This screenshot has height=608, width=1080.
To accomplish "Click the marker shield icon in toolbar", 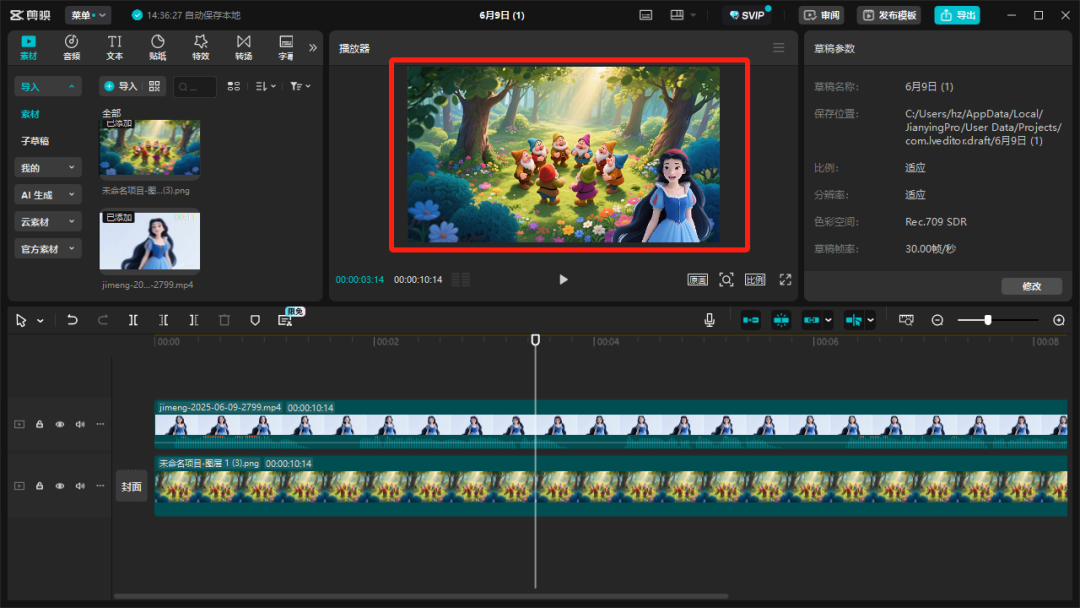I will [x=255, y=320].
